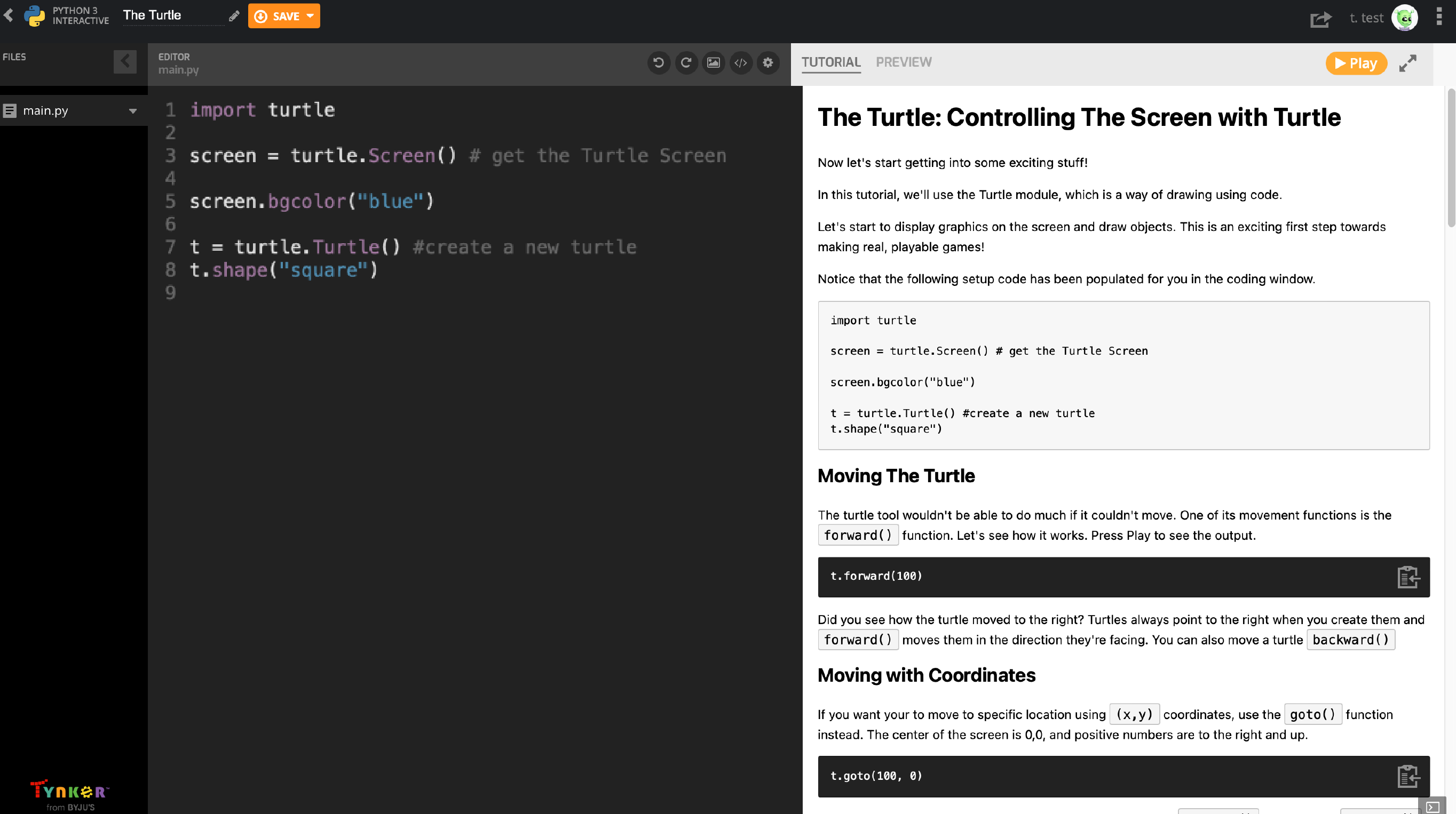Open the SAVE dropdown arrow
Screen dimensions: 1456x814
pos(310,16)
